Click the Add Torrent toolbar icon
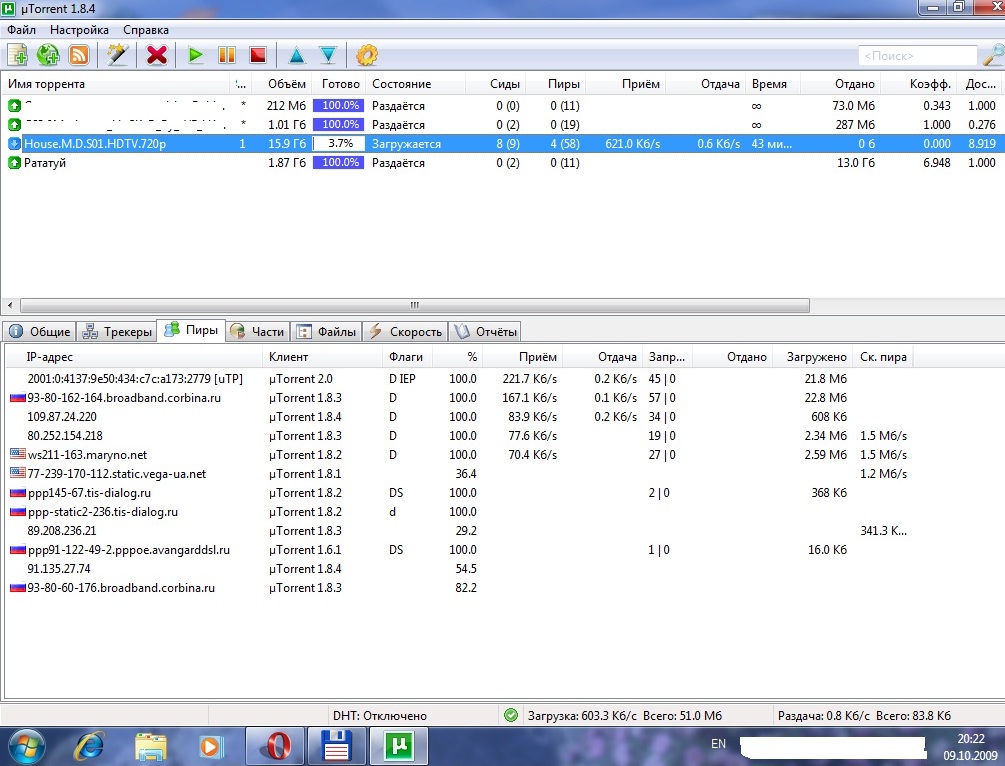1005x766 pixels. (17, 55)
